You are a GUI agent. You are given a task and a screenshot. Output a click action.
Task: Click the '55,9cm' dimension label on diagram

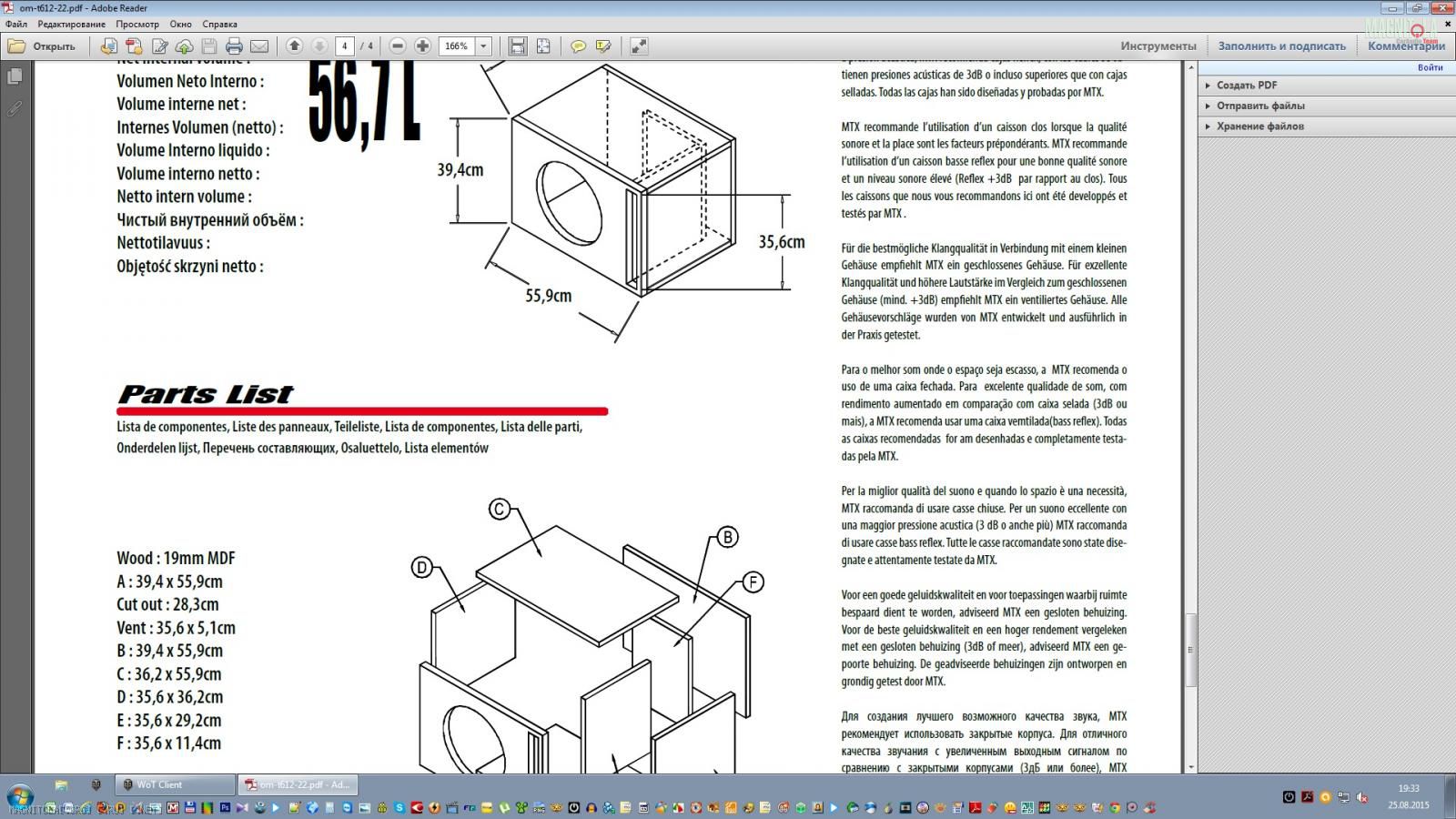pos(549,296)
